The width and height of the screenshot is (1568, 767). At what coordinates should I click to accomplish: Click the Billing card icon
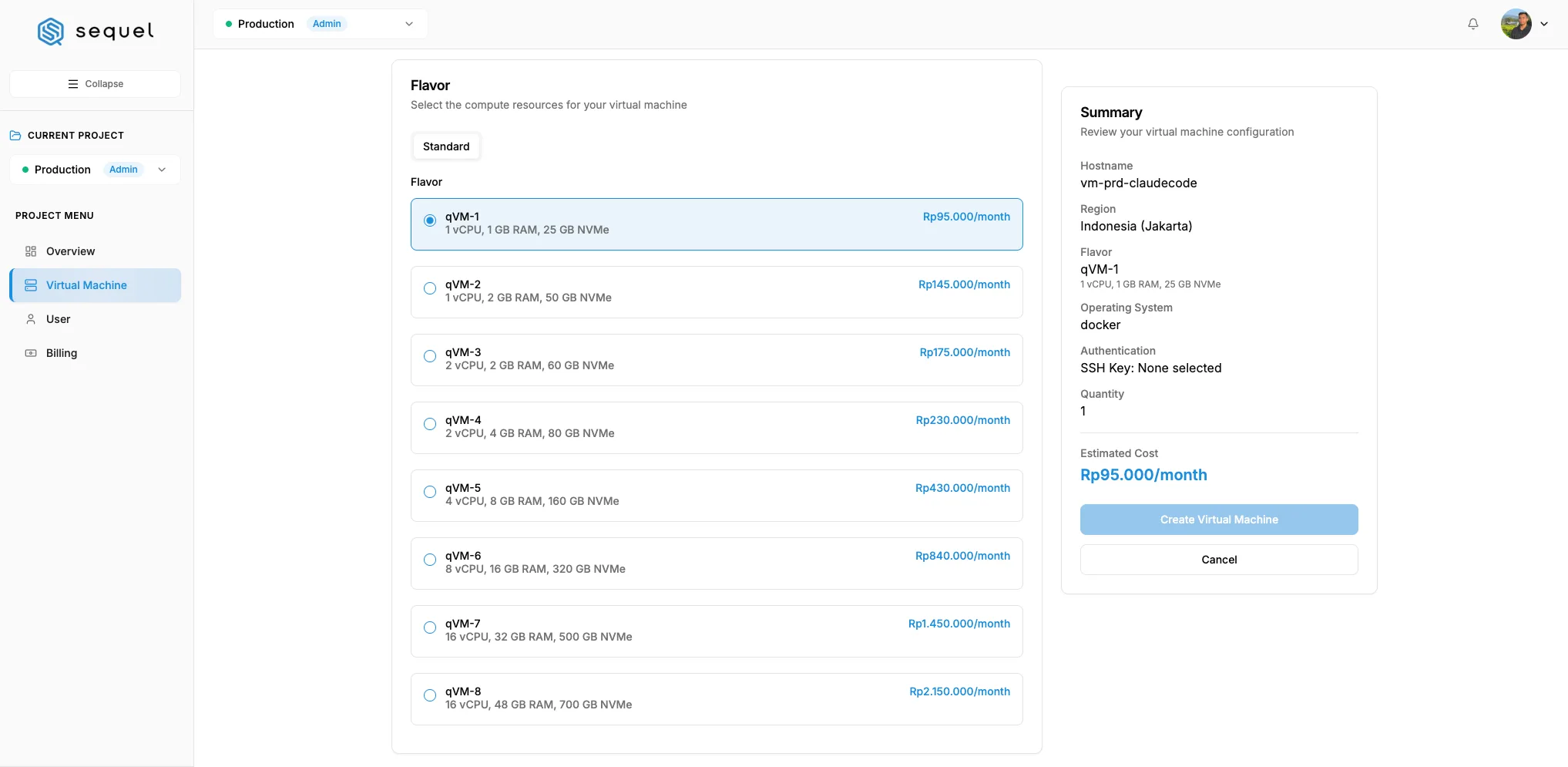pos(31,353)
